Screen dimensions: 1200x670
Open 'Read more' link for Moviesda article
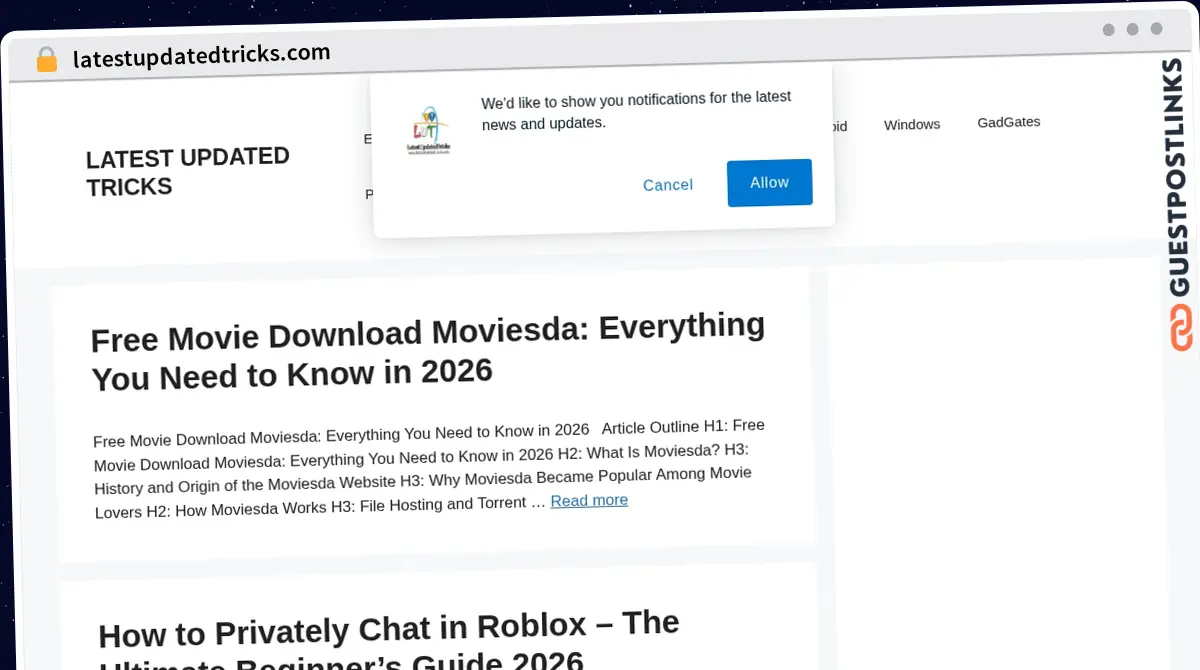[x=589, y=500]
